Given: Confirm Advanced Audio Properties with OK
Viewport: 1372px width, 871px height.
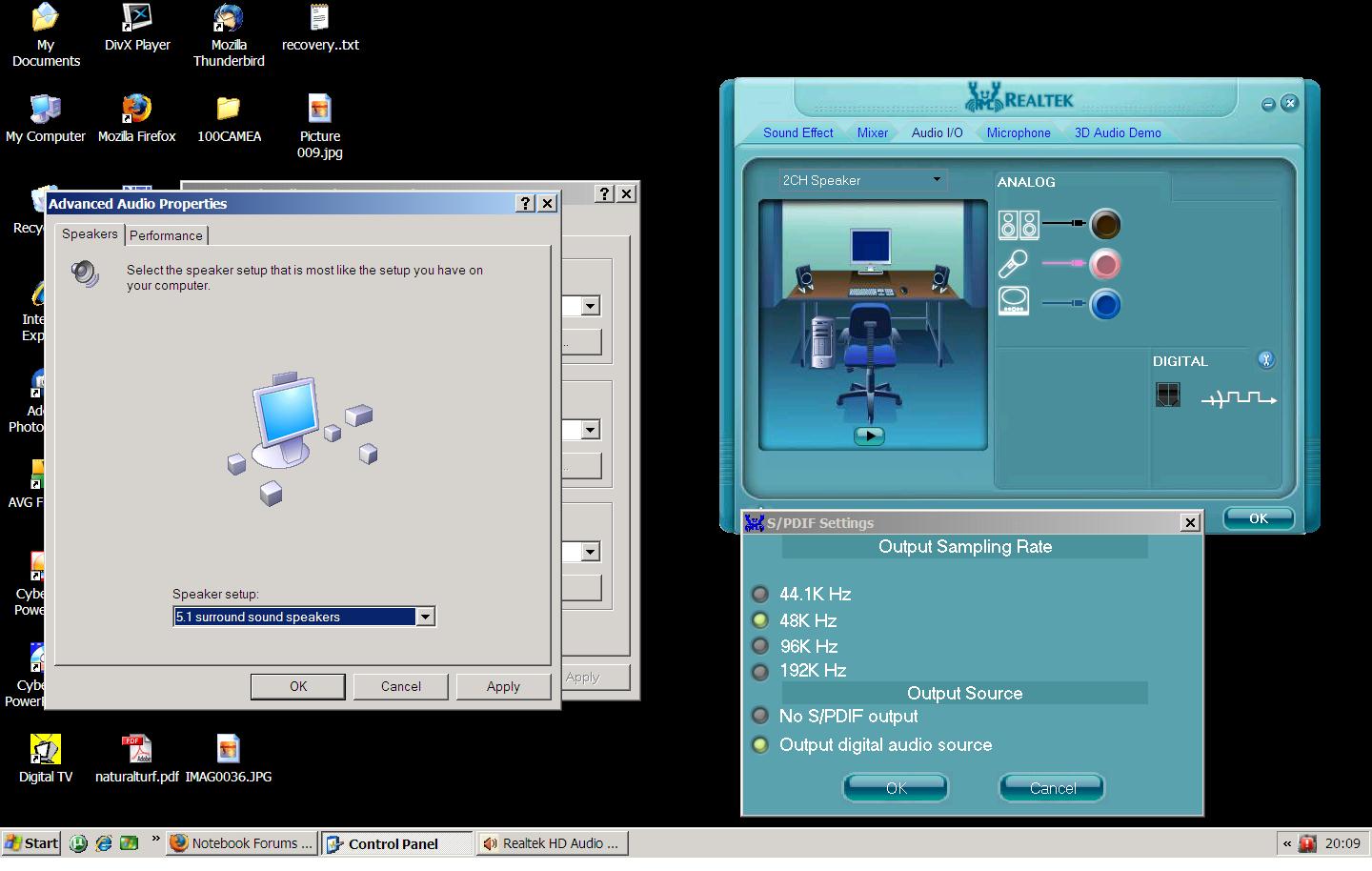Looking at the screenshot, I should coord(298,686).
